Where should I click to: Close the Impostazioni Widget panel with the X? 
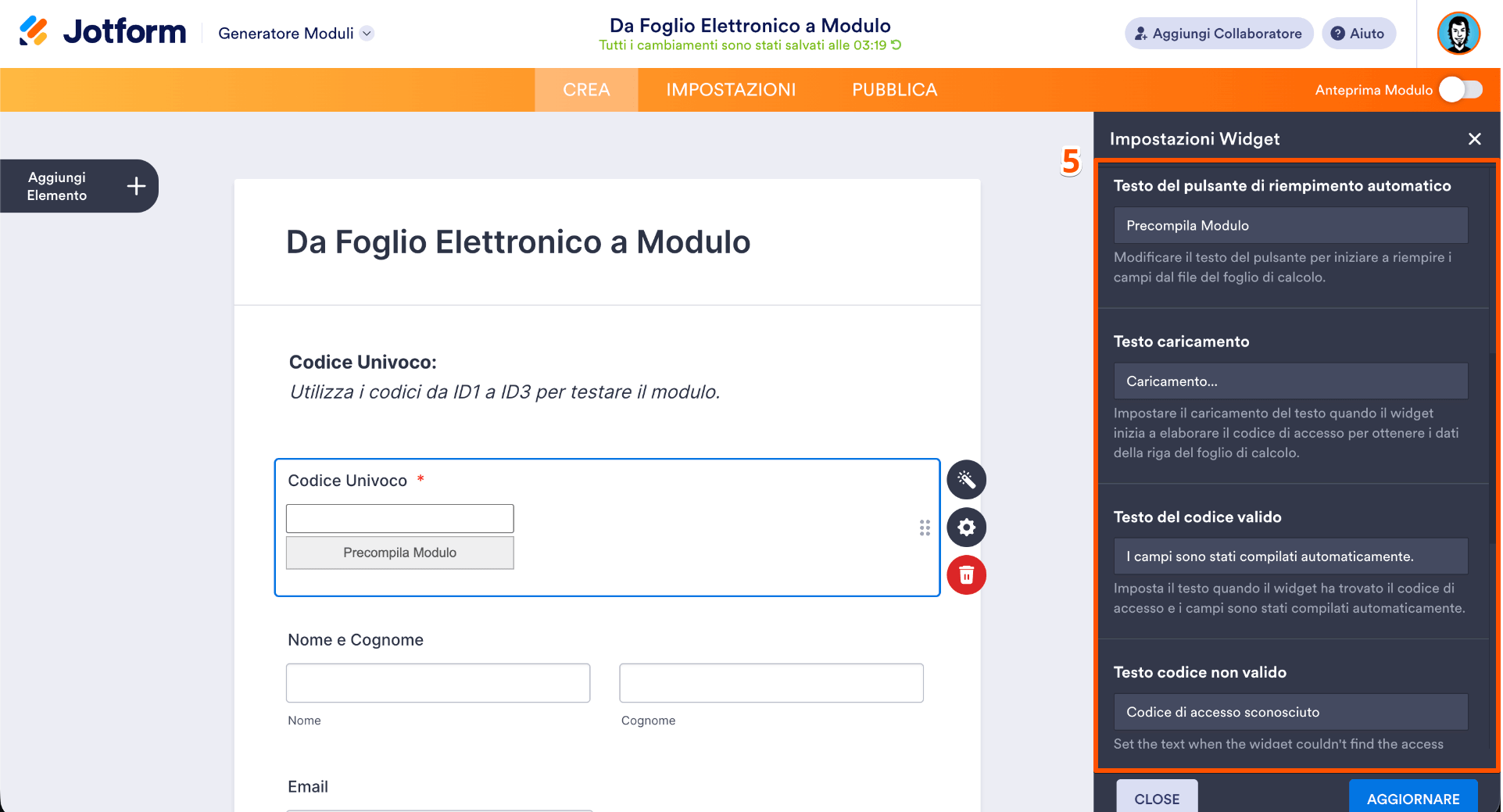coord(1475,138)
